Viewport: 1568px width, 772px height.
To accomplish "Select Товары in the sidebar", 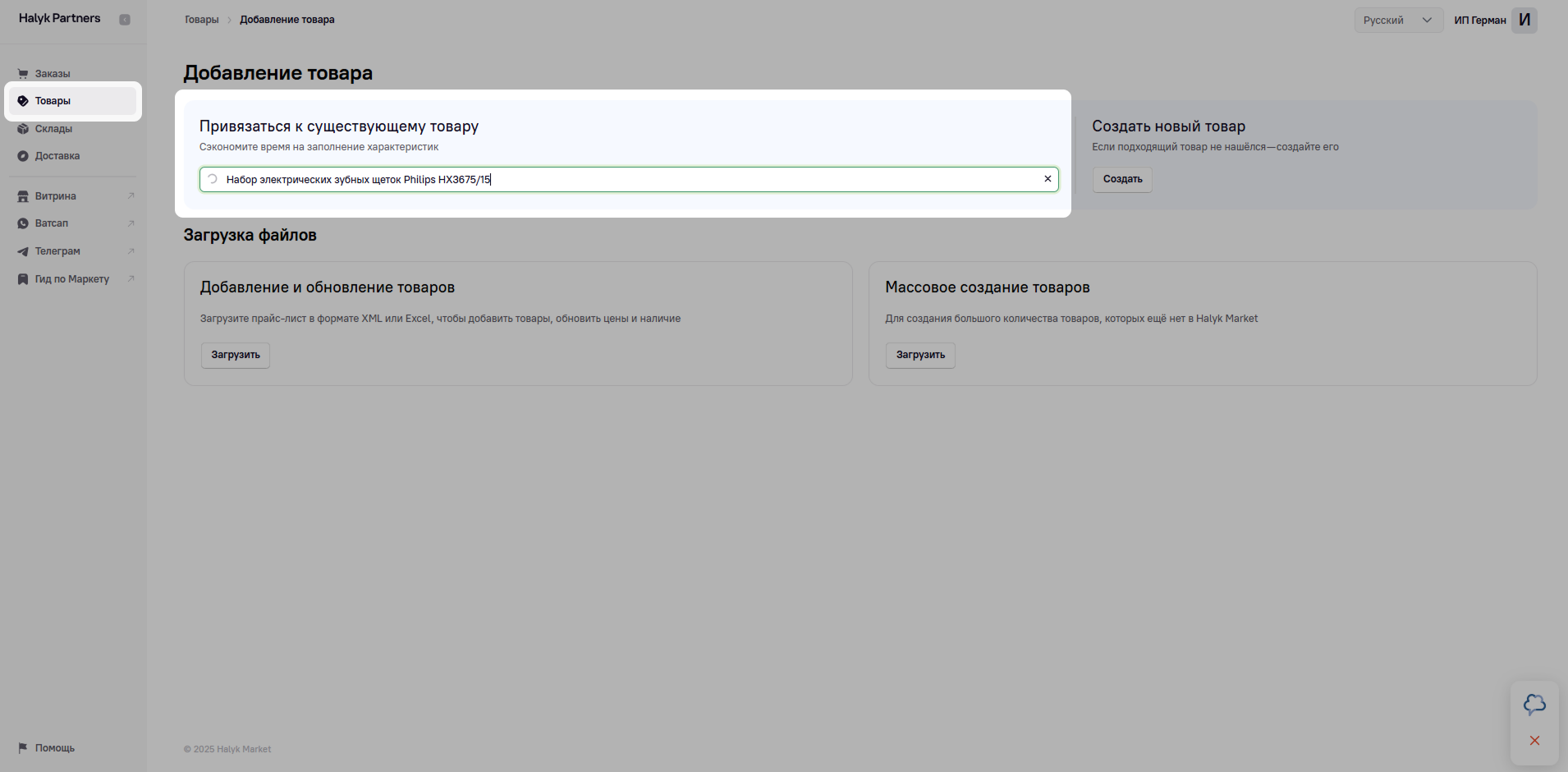I will (x=73, y=101).
